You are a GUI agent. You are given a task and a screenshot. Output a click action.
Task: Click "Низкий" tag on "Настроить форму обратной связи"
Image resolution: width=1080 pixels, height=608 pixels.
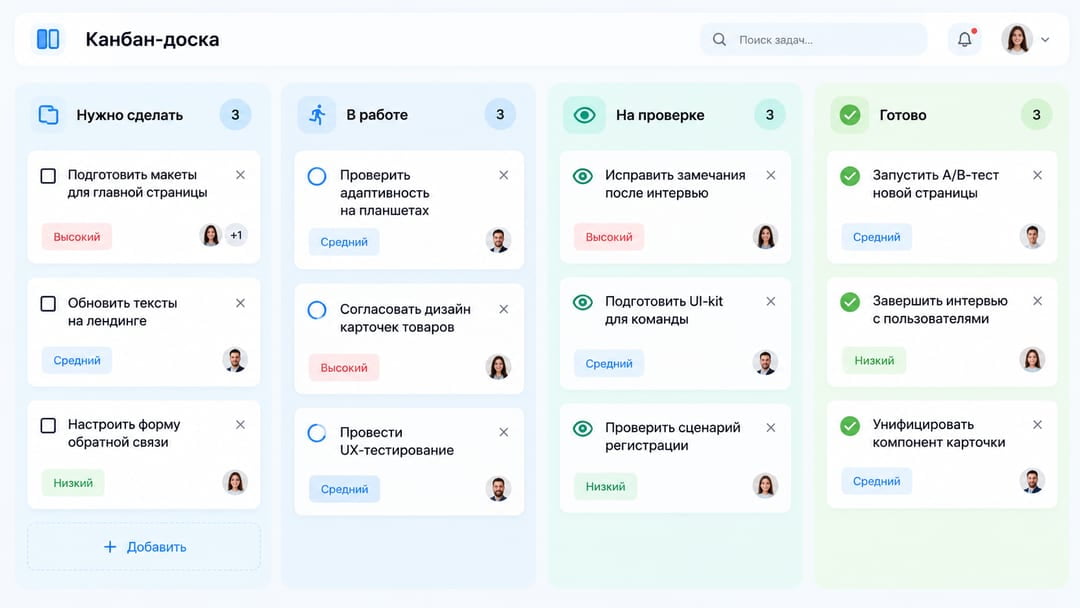coord(73,483)
